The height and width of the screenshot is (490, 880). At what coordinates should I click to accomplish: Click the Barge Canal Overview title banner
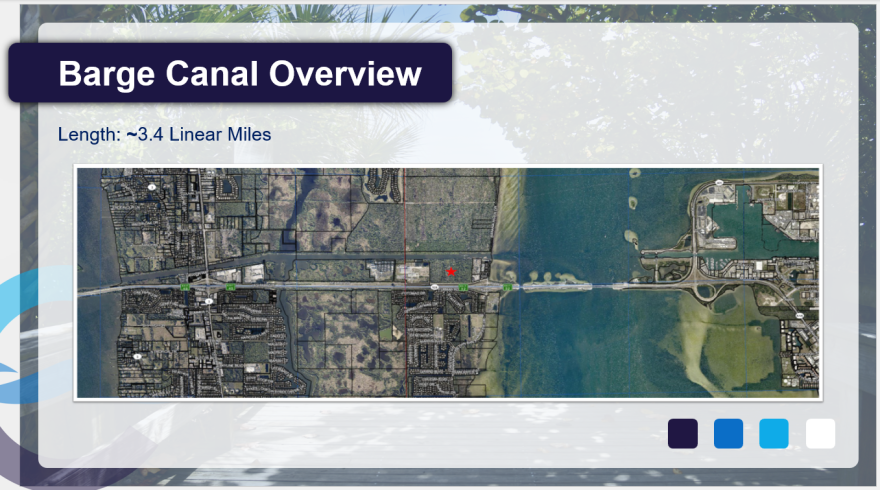coord(230,72)
